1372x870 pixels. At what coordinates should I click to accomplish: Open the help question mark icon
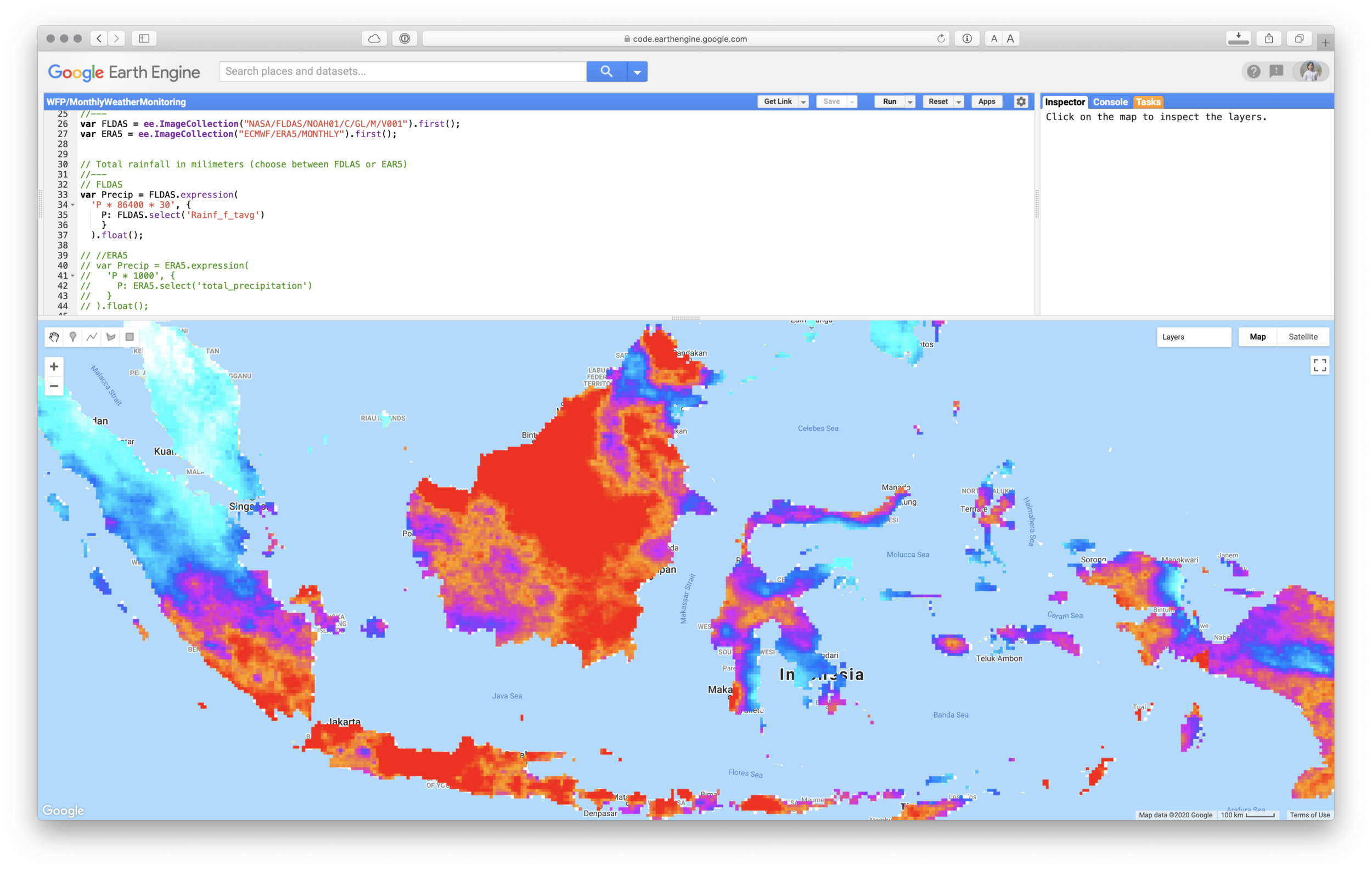click(1253, 72)
